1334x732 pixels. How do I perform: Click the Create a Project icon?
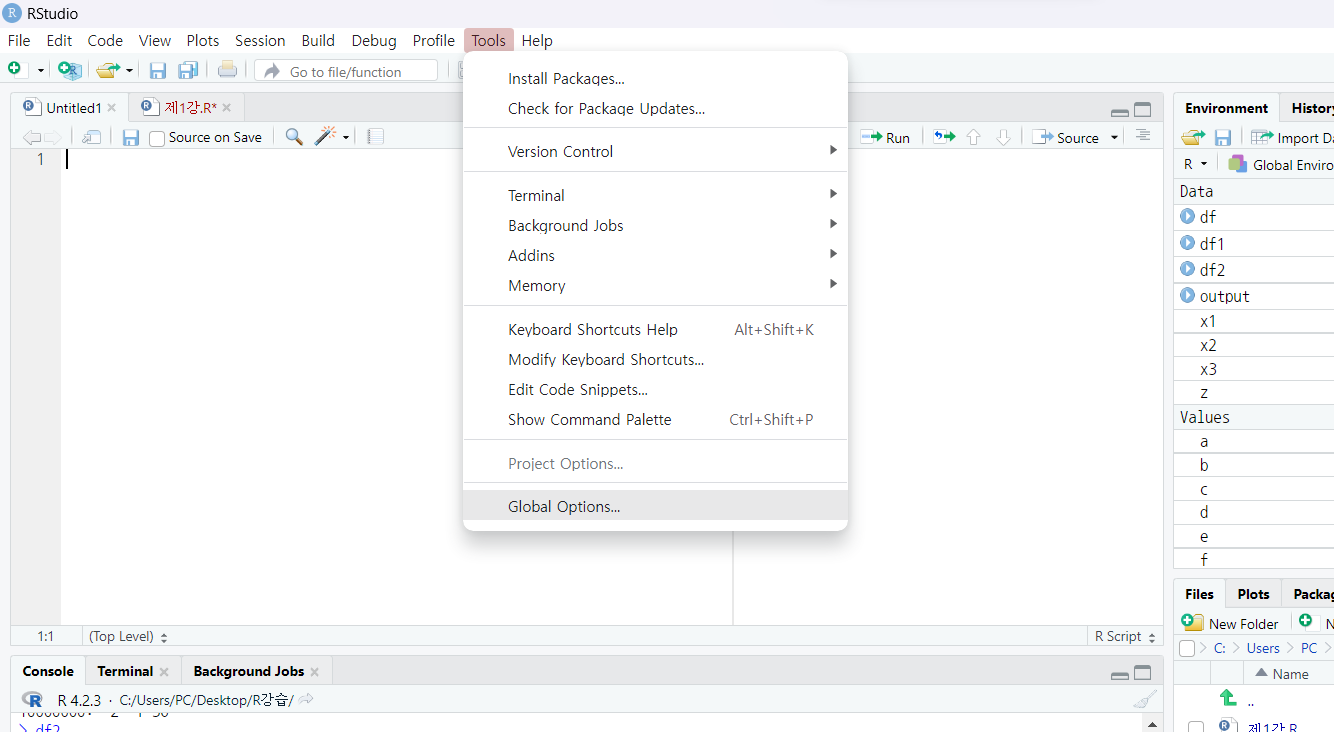69,70
